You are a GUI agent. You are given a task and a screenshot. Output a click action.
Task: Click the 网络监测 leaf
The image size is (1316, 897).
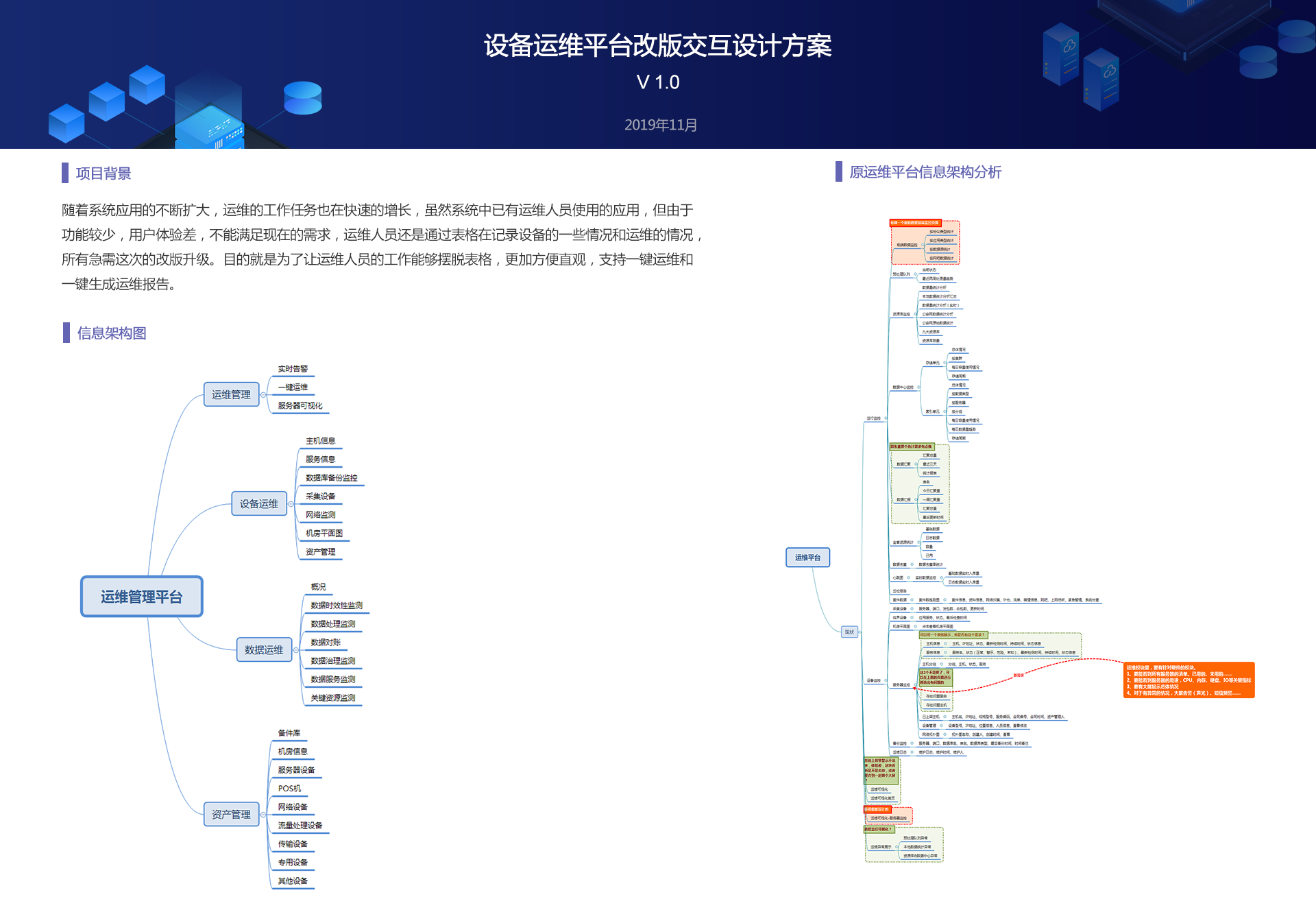tap(320, 515)
